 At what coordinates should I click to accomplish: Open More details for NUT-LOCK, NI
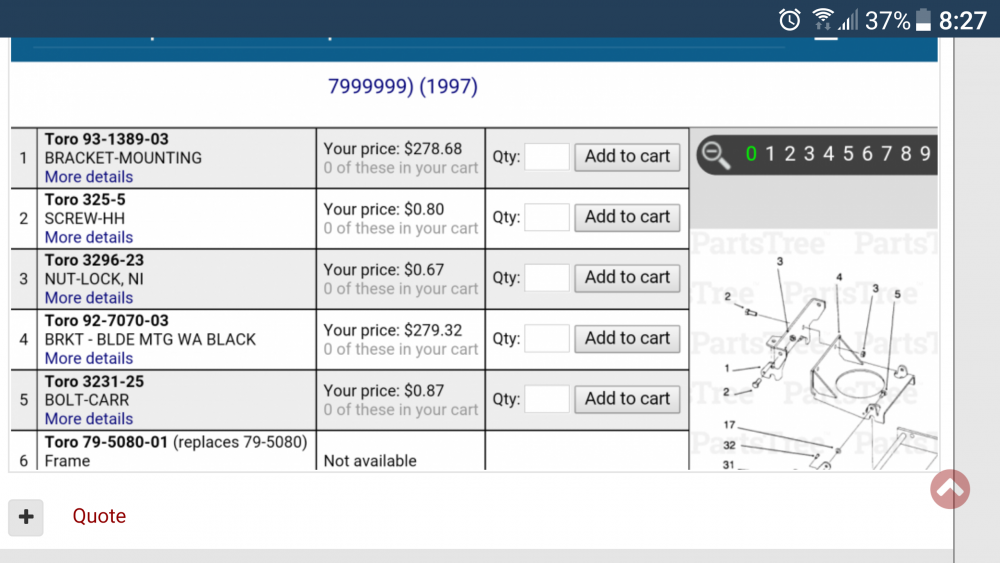[x=88, y=298]
